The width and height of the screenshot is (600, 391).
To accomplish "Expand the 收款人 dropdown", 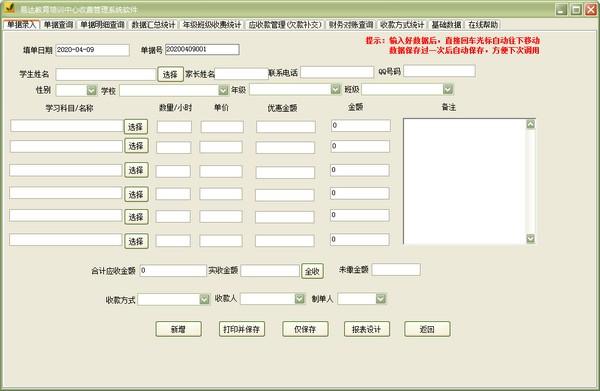I will pyautogui.click(x=299, y=298).
